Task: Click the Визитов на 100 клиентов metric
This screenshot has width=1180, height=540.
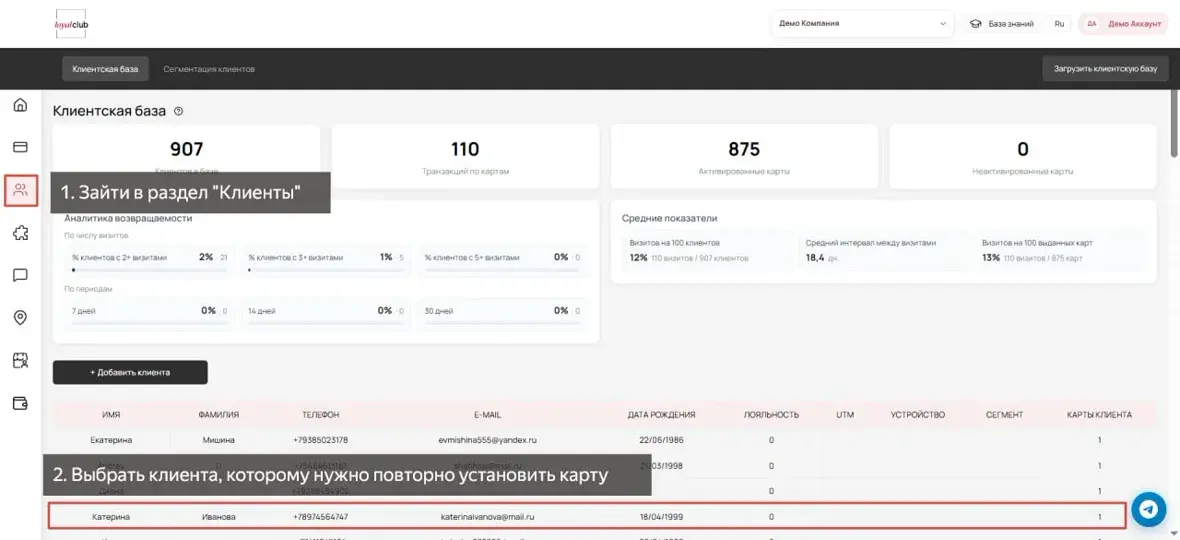Action: tap(707, 250)
